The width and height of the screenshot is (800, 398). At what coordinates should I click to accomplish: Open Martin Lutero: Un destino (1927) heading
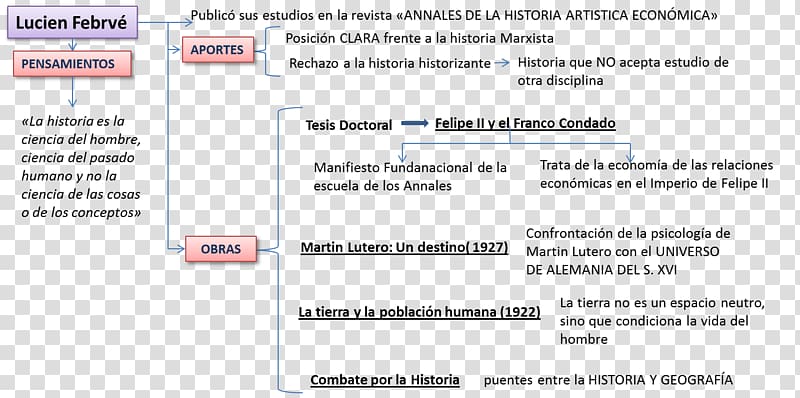coord(404,248)
